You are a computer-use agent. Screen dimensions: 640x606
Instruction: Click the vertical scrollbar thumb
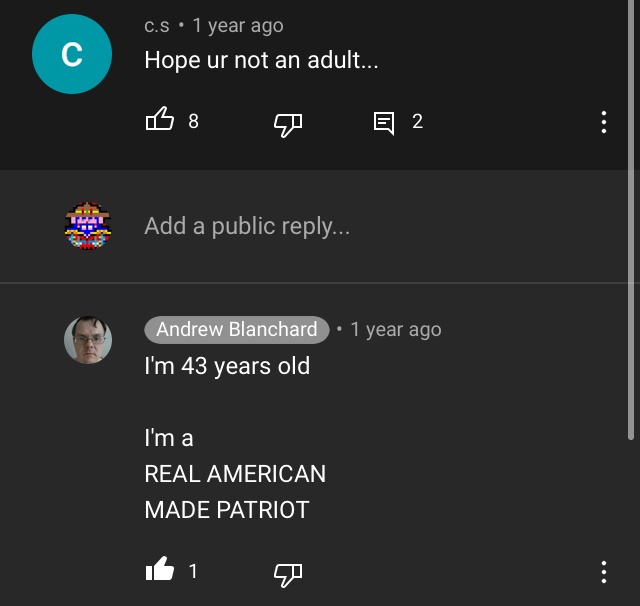(631, 220)
